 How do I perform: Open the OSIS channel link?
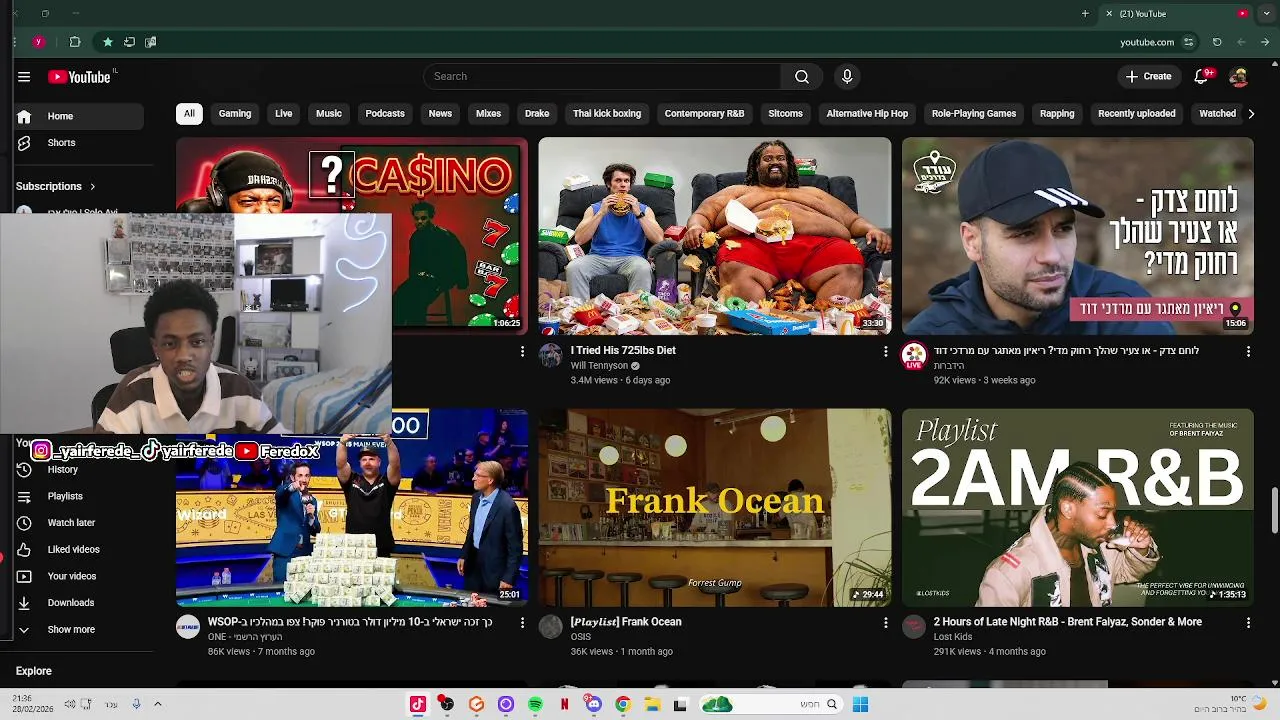point(581,637)
